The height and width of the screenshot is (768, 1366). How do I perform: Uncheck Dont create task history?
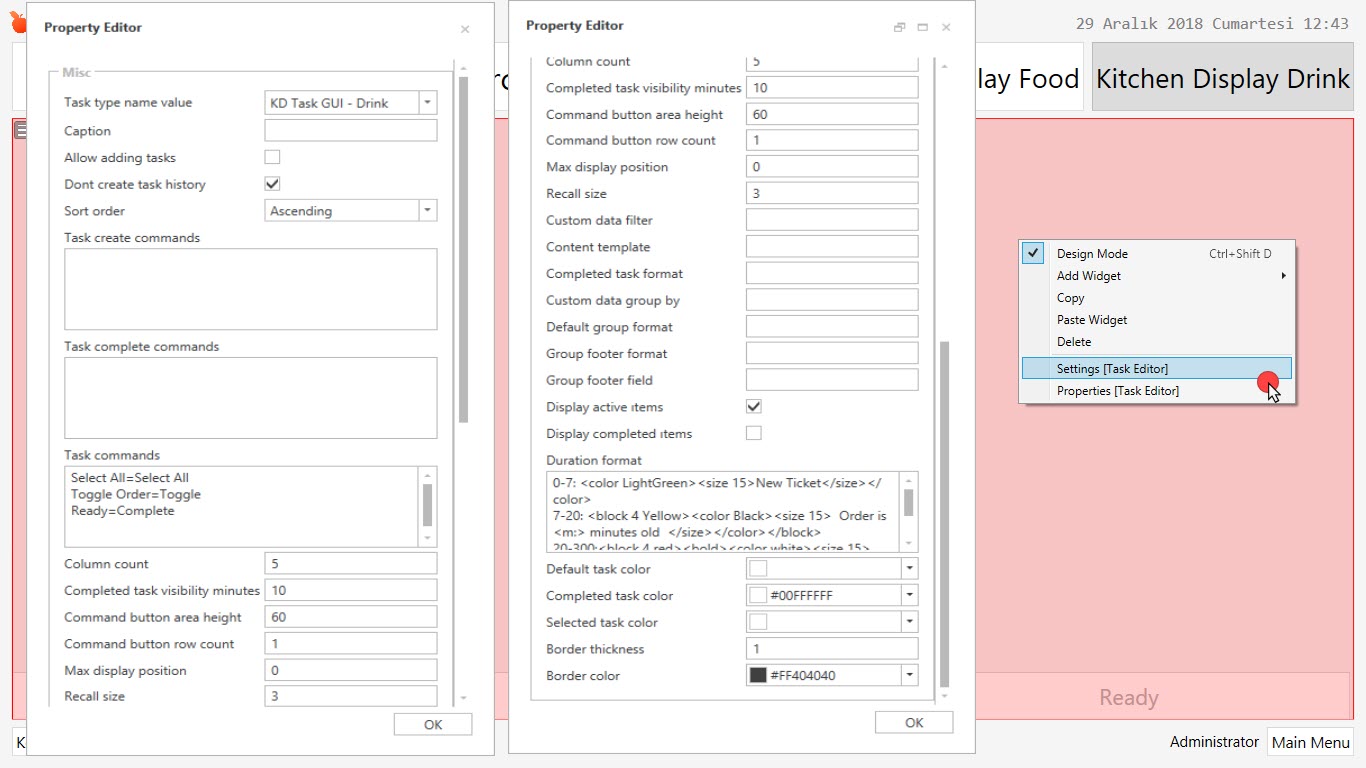point(272,184)
